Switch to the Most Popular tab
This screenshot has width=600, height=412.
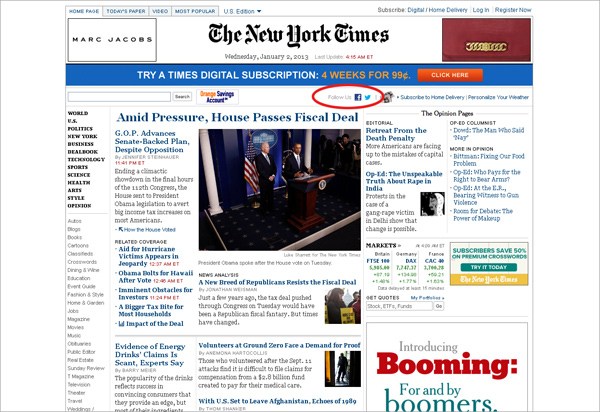[195, 11]
